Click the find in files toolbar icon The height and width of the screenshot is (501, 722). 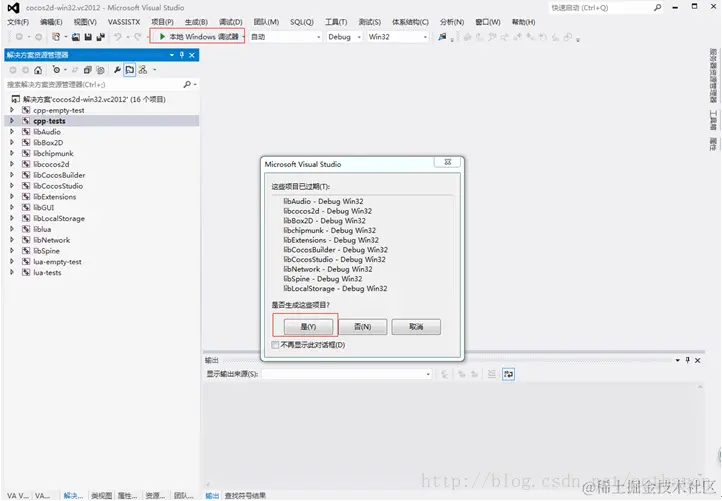[x=442, y=37]
